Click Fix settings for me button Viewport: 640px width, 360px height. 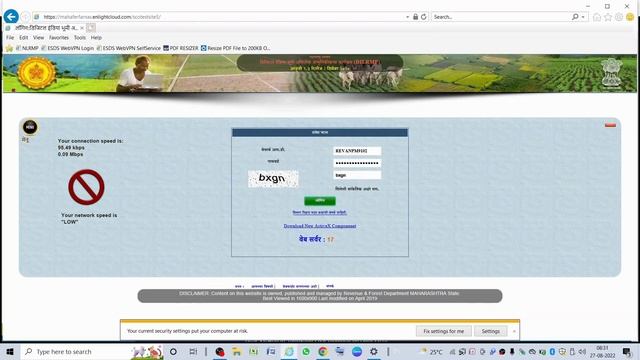coord(444,331)
